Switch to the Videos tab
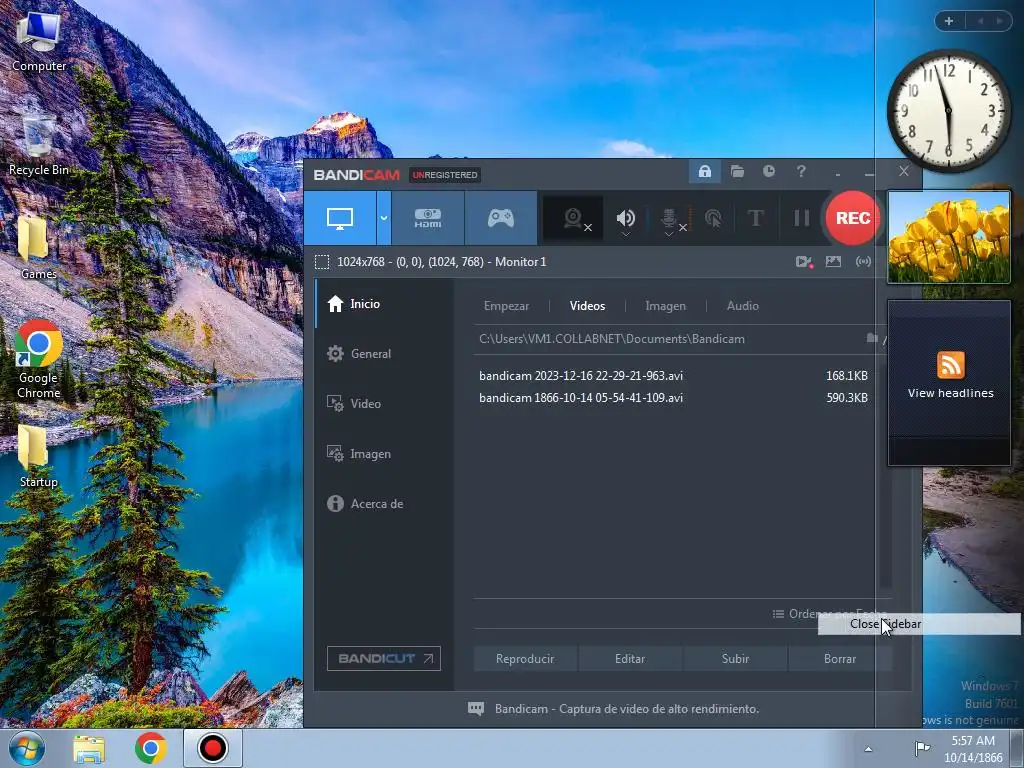This screenshot has height=768, width=1024. click(587, 306)
